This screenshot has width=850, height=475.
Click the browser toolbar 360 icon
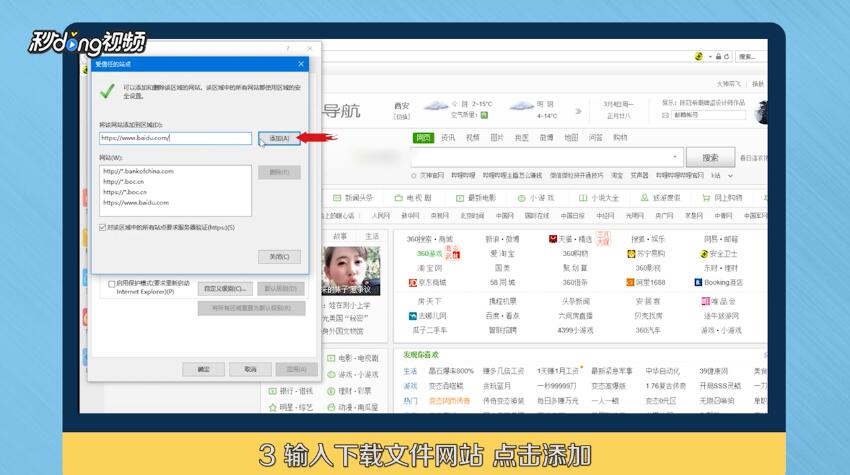coord(699,56)
